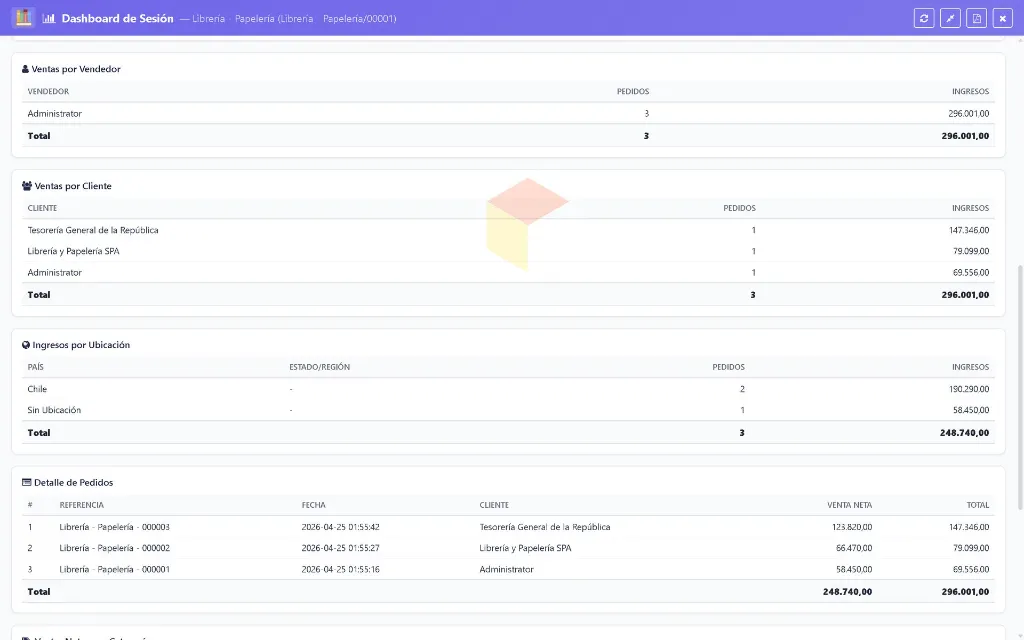Click the 248.740,00 total in Detalle de Pedidos
1024x640 pixels.
847,592
